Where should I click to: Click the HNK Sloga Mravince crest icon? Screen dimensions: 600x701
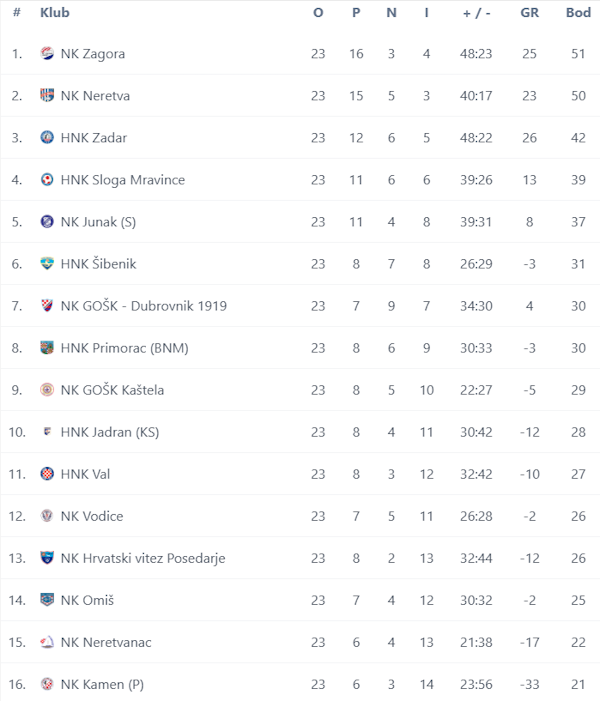coord(47,179)
